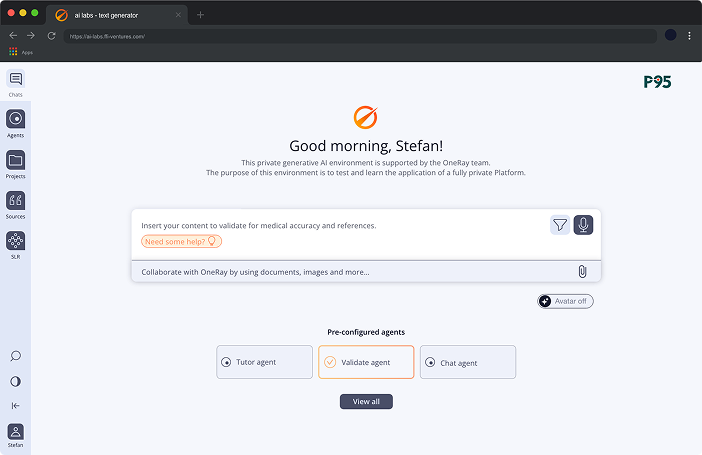
Task: Click the View all button
Action: (366, 402)
